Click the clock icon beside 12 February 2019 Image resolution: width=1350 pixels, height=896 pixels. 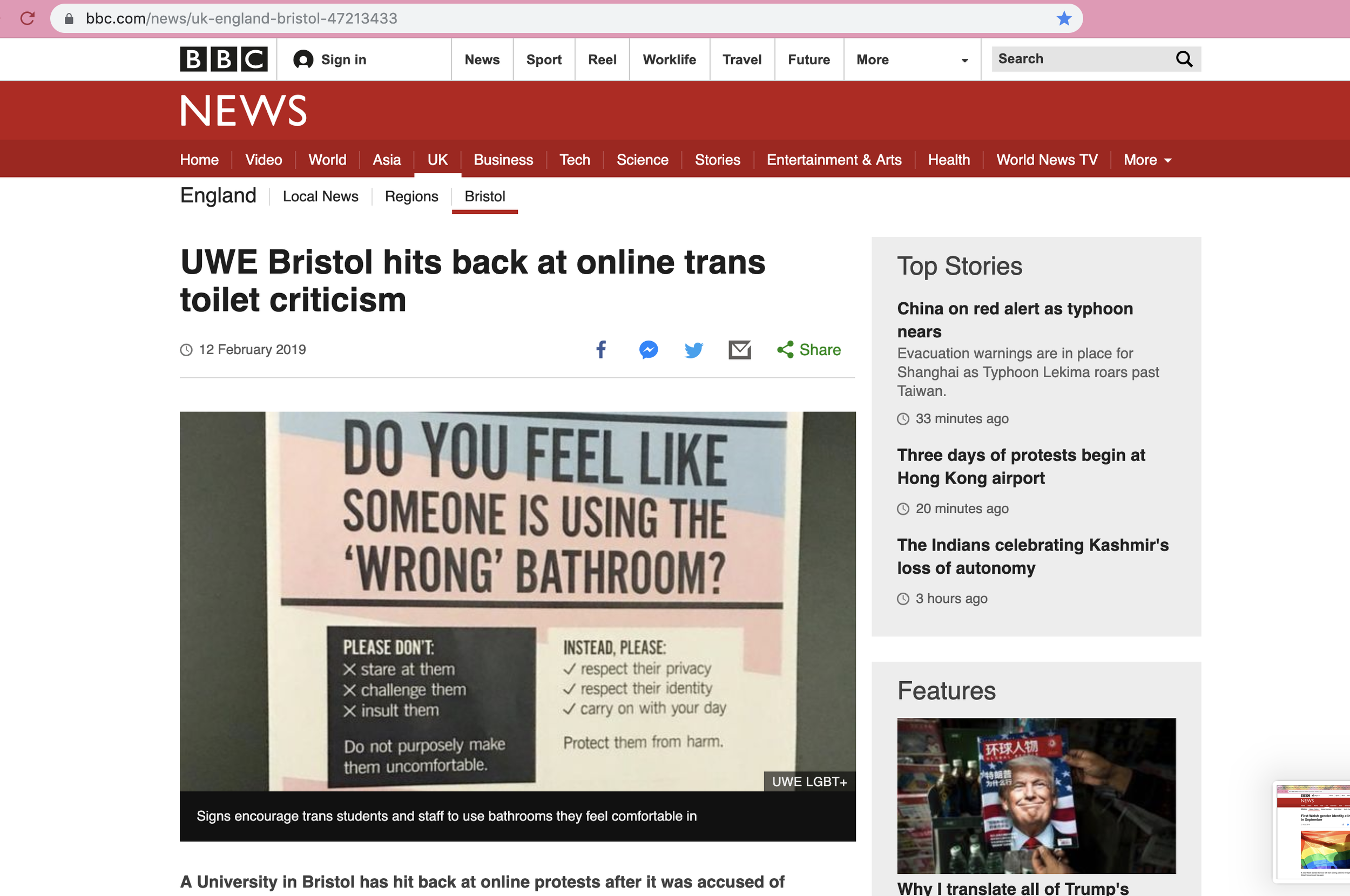(x=186, y=350)
